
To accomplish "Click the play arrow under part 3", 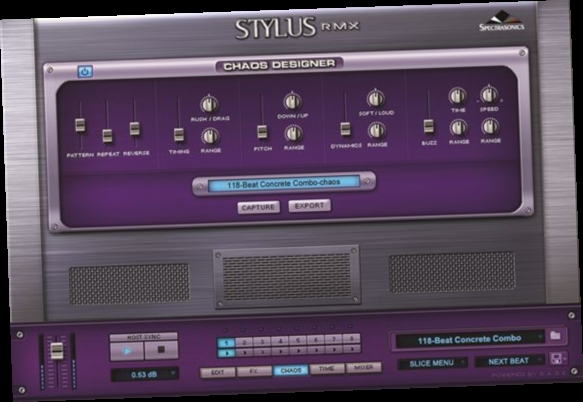I will pyautogui.click(x=262, y=351).
